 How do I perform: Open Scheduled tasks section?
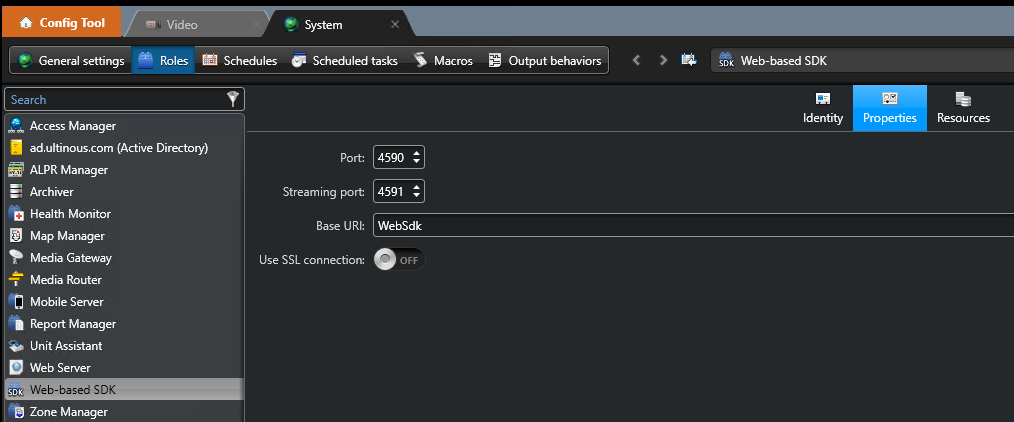point(344,61)
